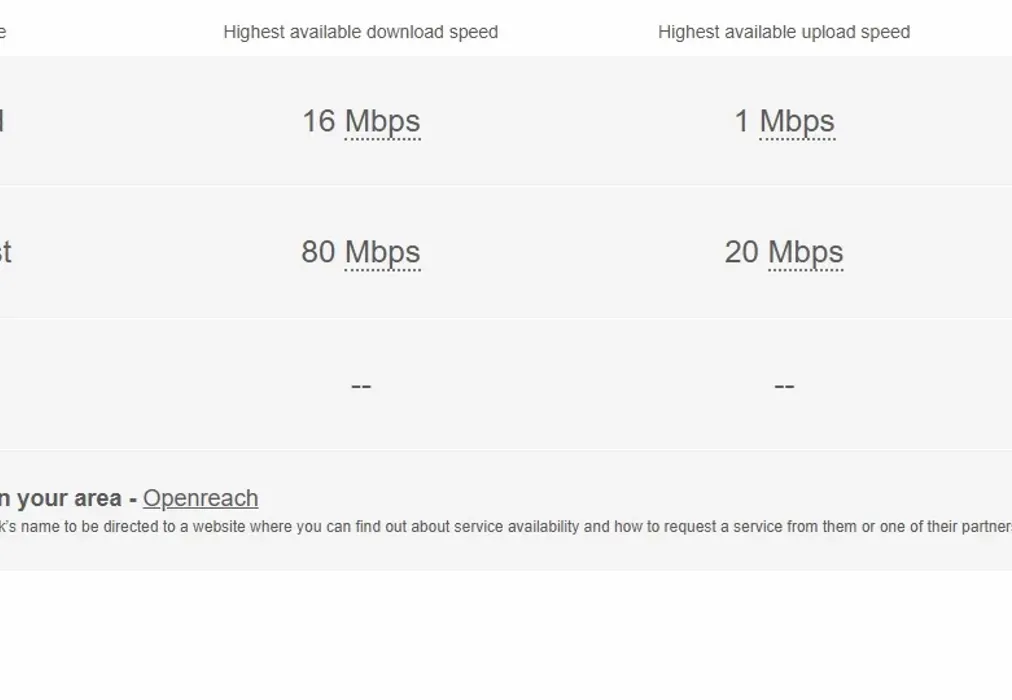The width and height of the screenshot is (1012, 700).
Task: Click the number 1 upload value
Action: (741, 121)
